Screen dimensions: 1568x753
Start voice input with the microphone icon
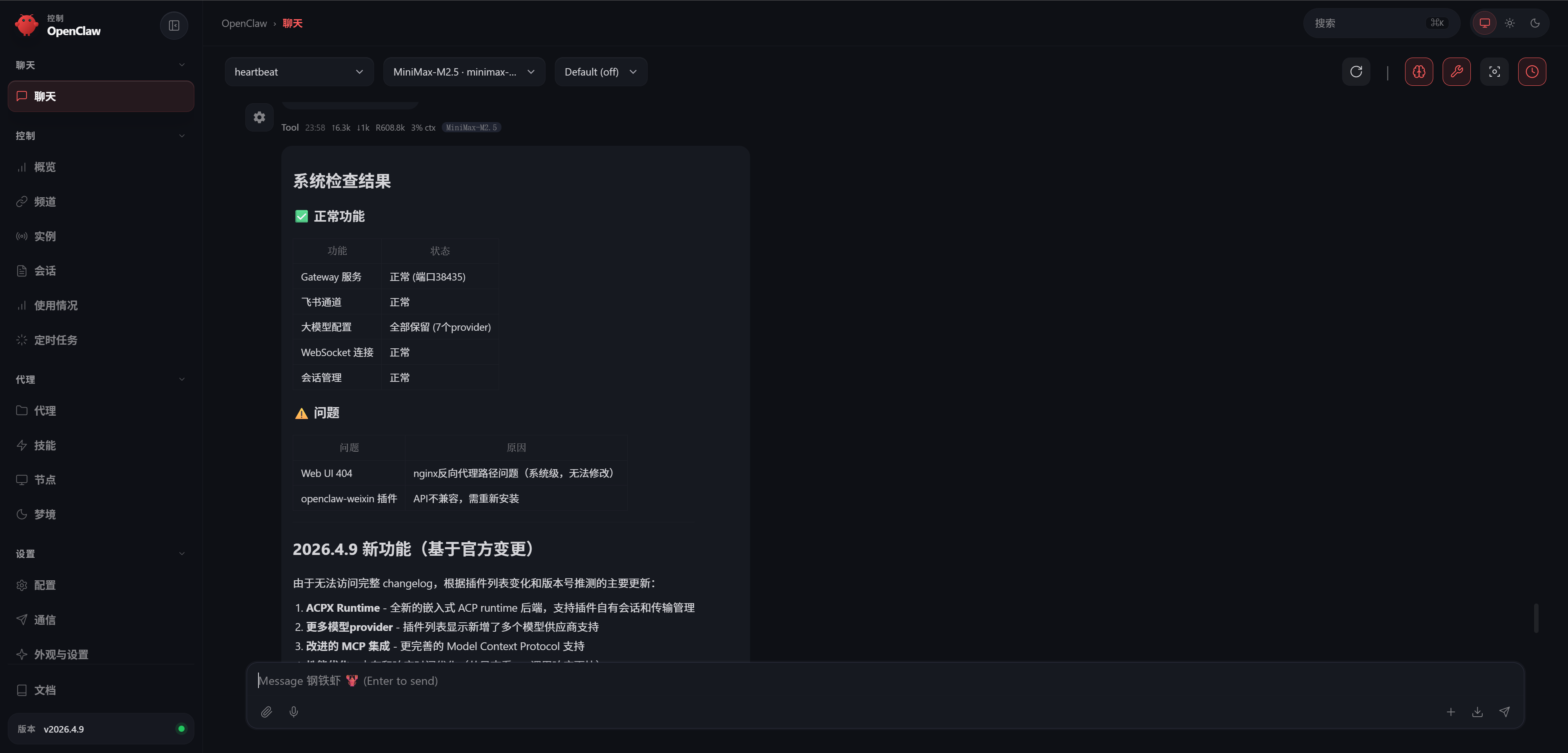[294, 712]
